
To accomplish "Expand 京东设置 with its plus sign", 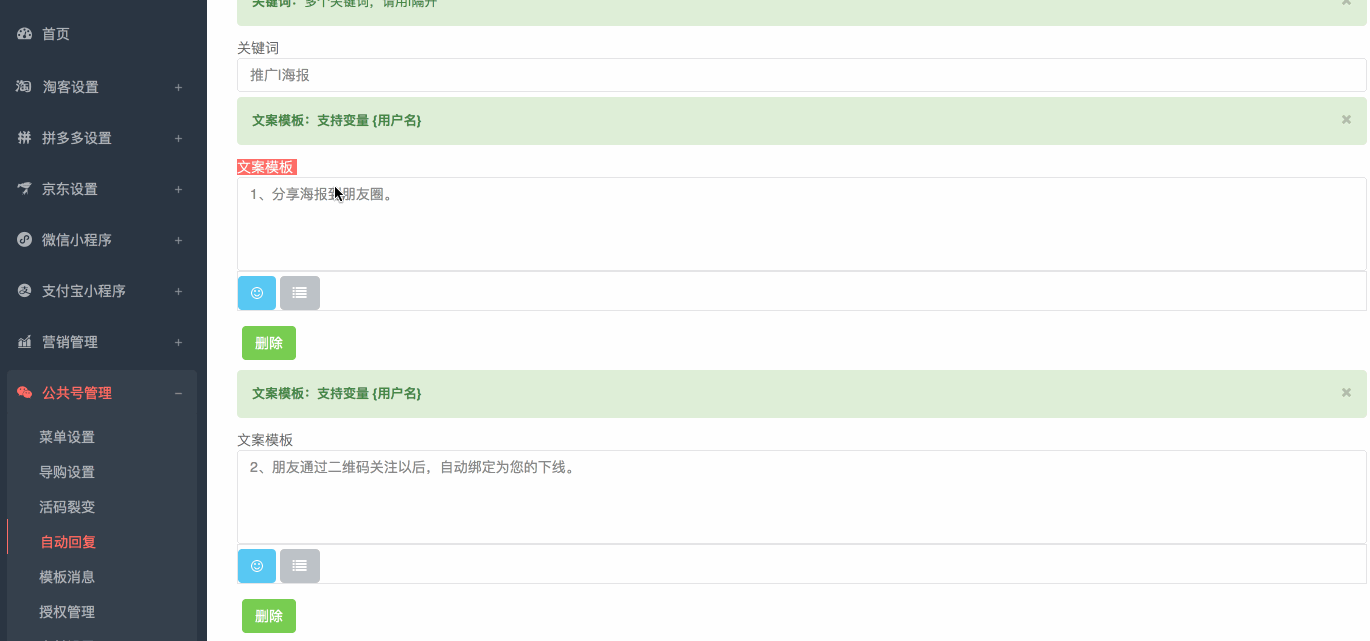I will pos(179,189).
